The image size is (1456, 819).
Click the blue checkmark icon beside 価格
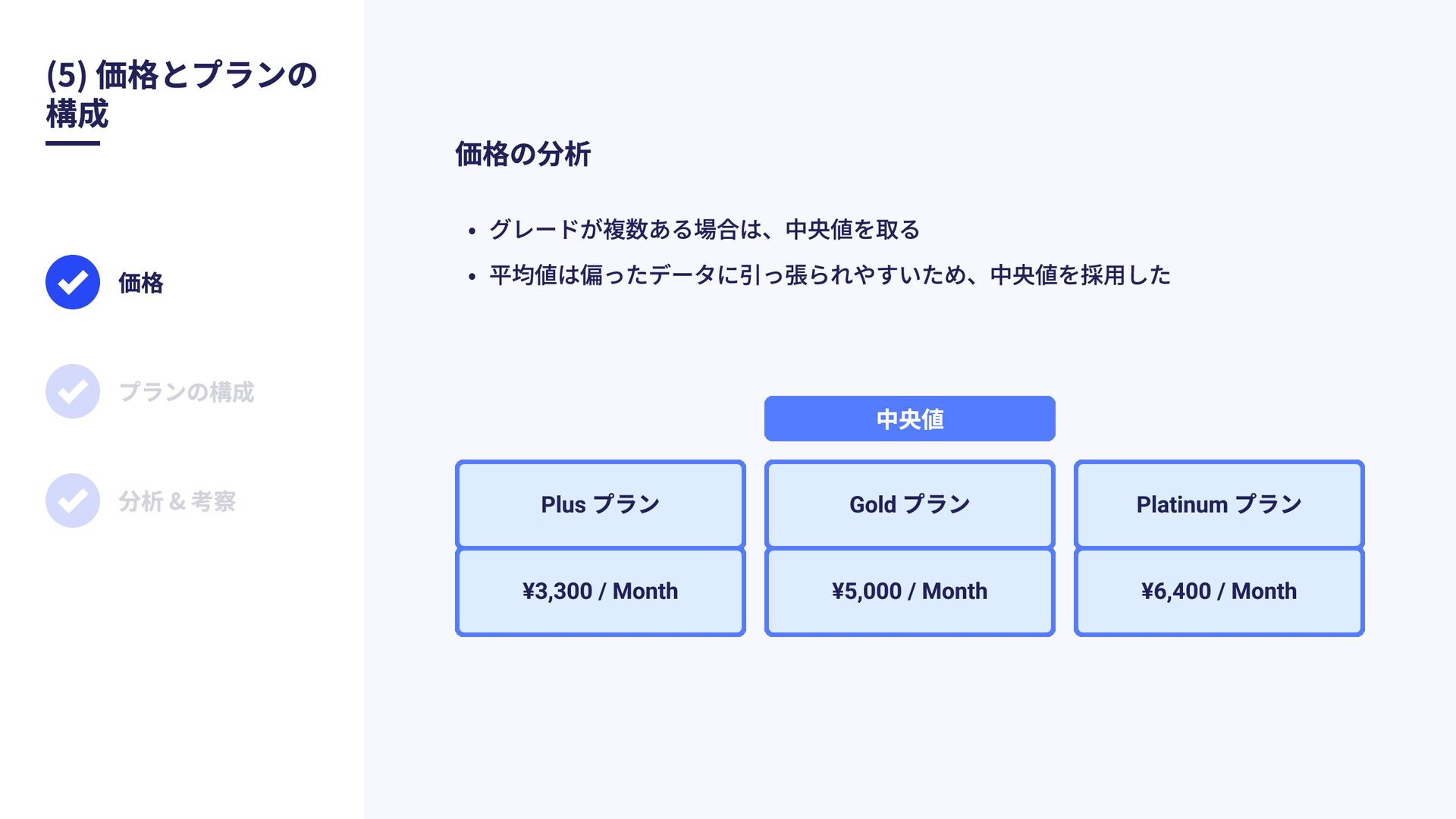tap(73, 282)
